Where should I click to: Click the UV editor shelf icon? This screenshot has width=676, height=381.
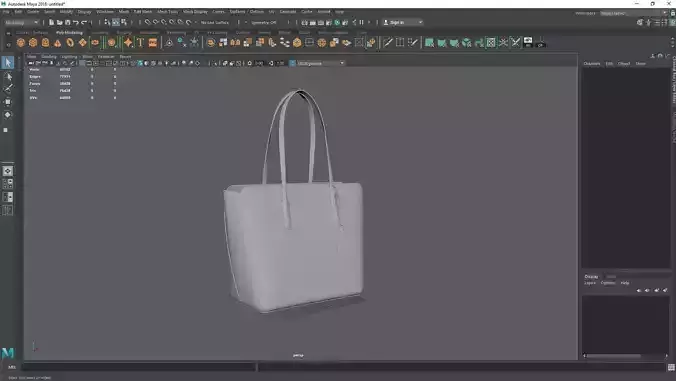click(491, 42)
